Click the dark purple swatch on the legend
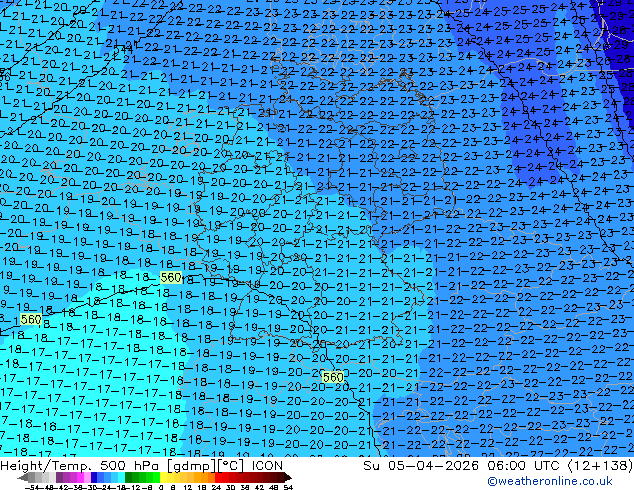The image size is (634, 490). coord(59,477)
